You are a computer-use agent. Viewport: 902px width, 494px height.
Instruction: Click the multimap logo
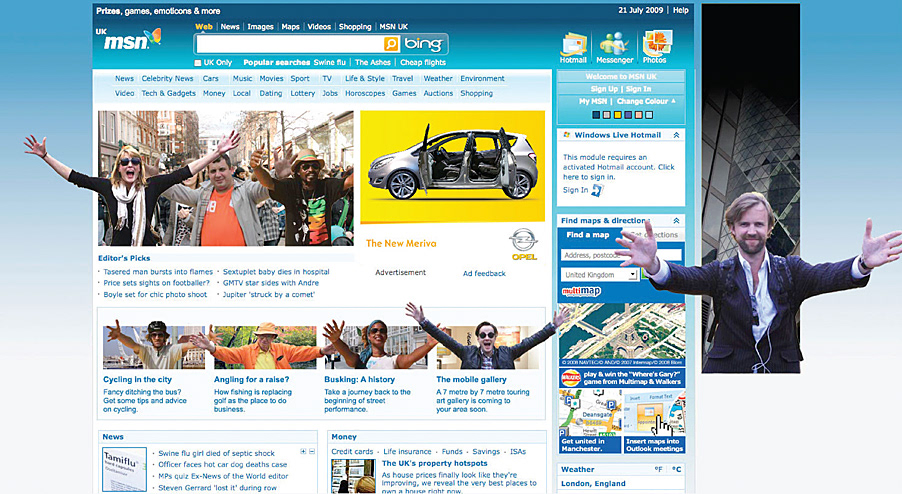click(581, 291)
